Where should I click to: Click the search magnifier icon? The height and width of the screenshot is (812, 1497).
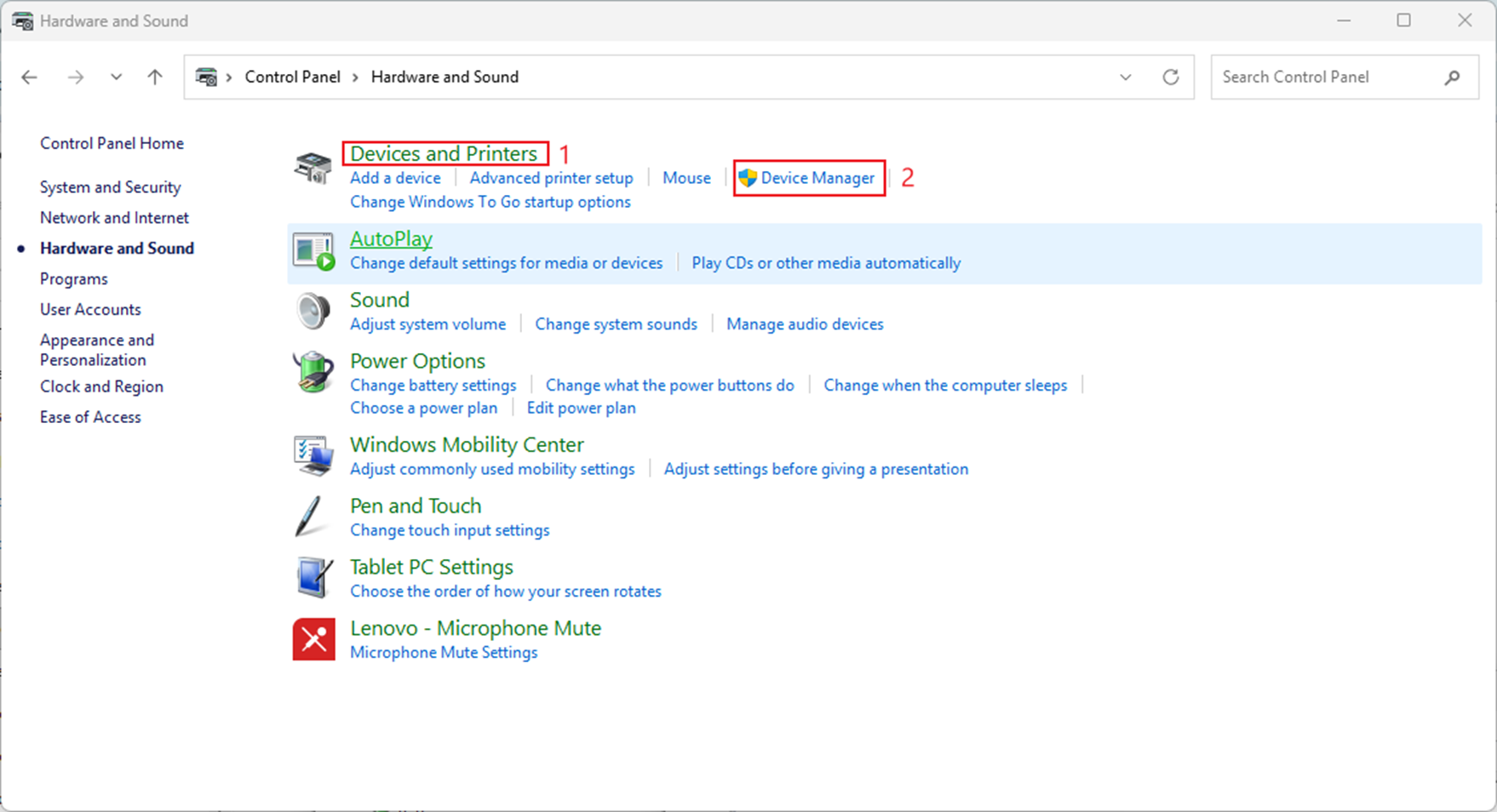tap(1452, 77)
